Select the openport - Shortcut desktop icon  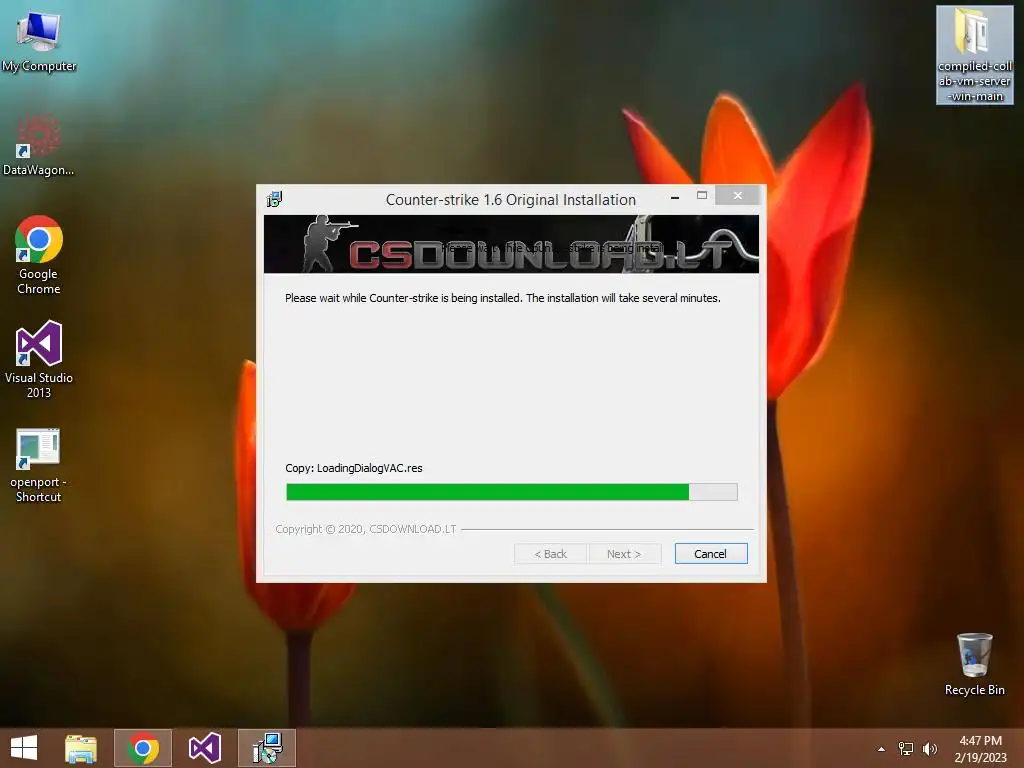39,466
